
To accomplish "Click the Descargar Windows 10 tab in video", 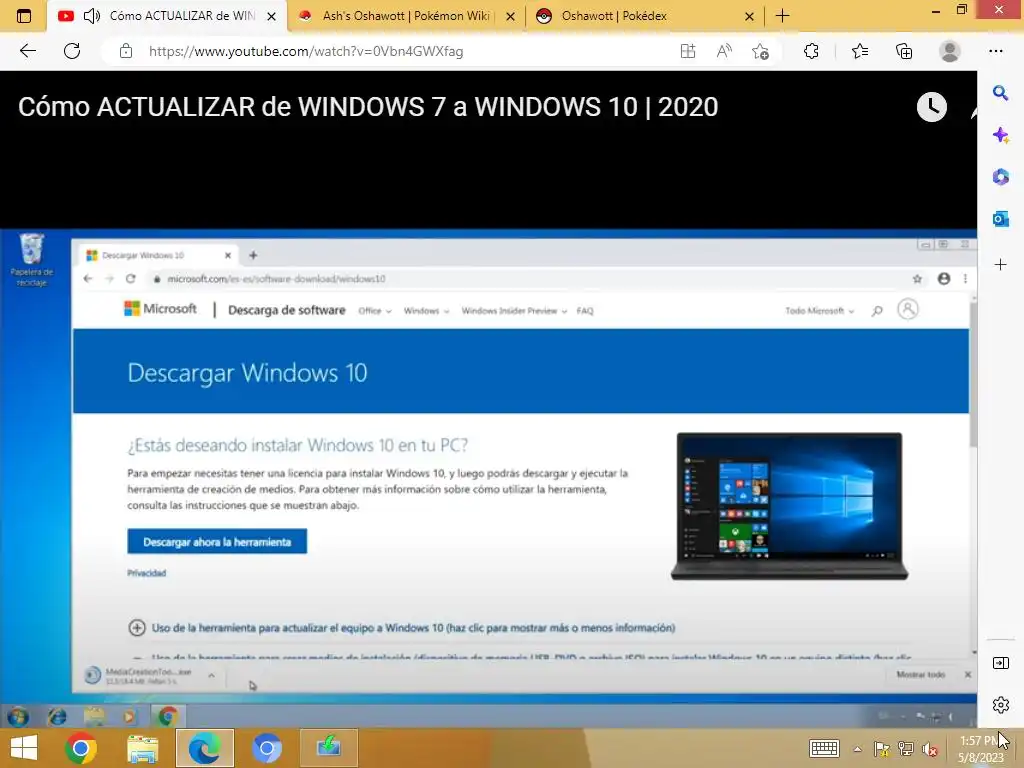I will click(157, 255).
